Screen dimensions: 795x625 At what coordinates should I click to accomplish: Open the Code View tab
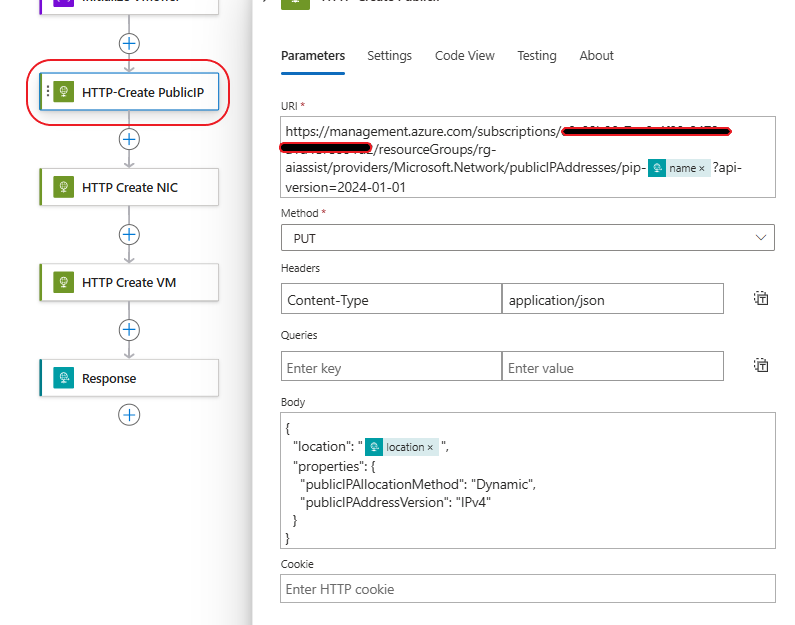[x=464, y=56]
